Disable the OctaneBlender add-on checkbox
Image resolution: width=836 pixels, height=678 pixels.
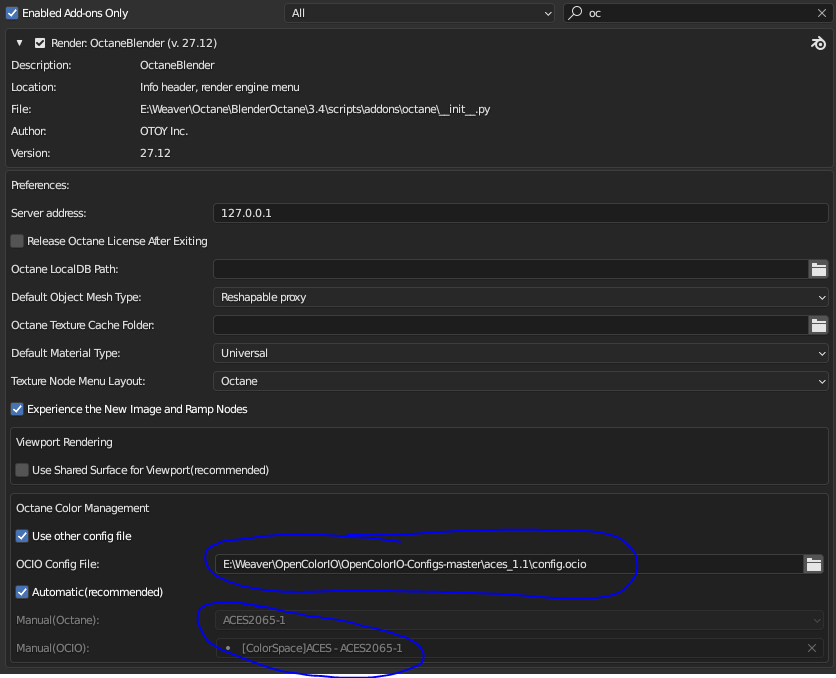(x=40, y=43)
